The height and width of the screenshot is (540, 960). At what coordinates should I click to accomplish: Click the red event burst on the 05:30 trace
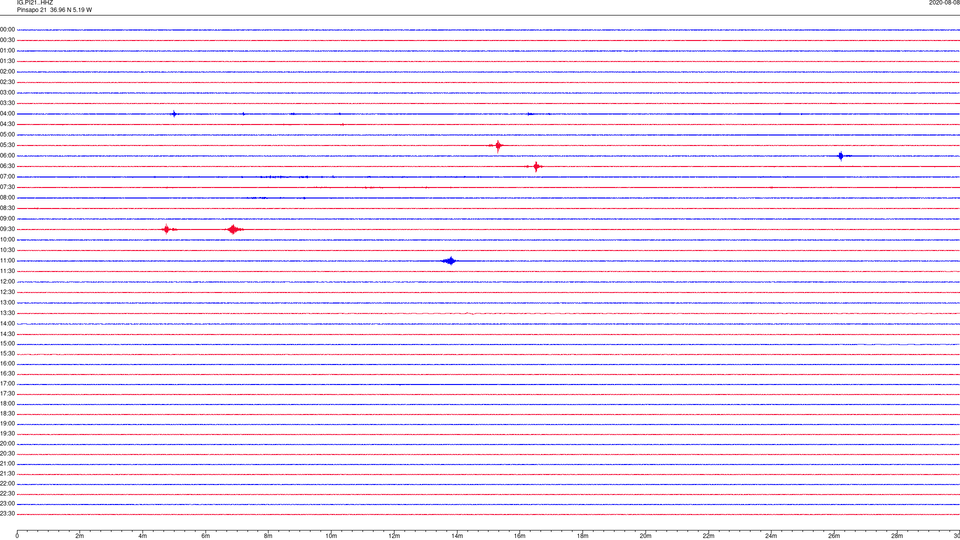[x=498, y=146]
